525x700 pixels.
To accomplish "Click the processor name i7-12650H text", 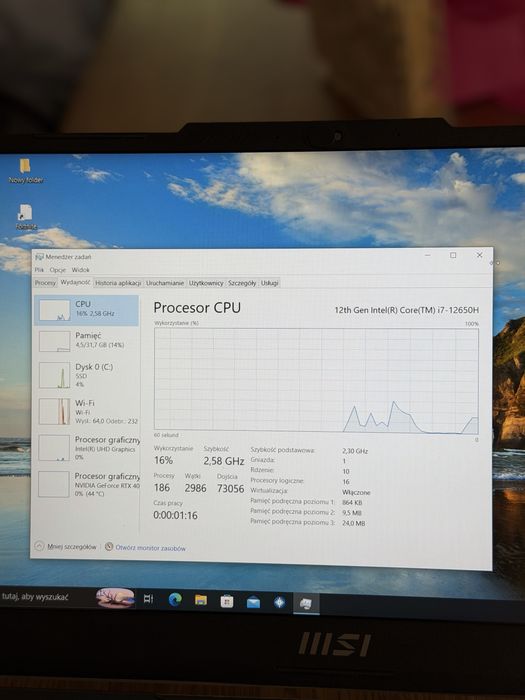I will pyautogui.click(x=407, y=310).
